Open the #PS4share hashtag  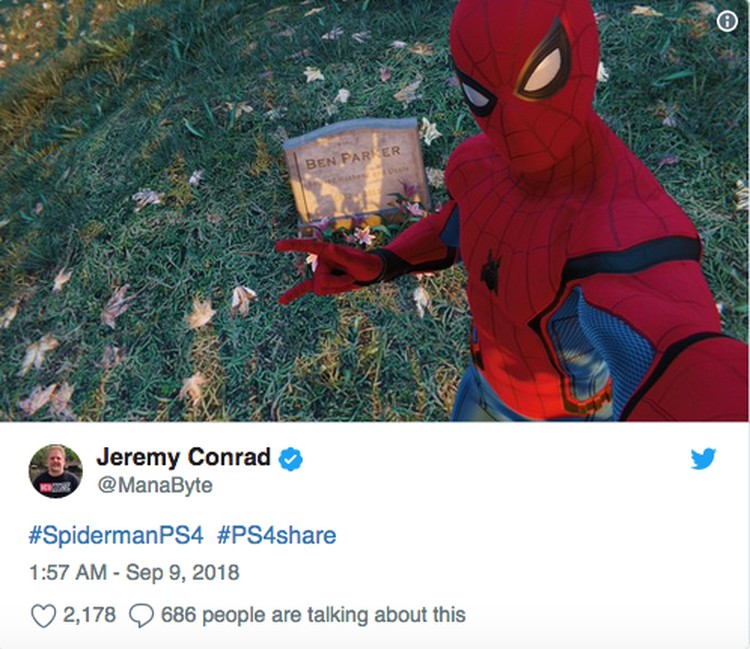[276, 535]
